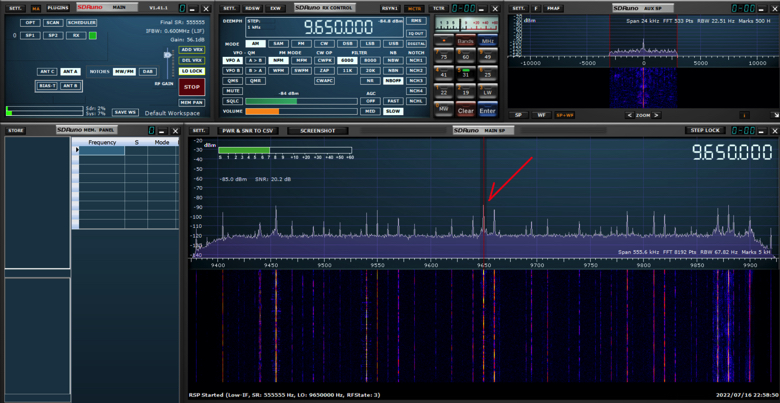The height and width of the screenshot is (403, 780).
Task: Open the OPT options button
Action: click(x=30, y=23)
